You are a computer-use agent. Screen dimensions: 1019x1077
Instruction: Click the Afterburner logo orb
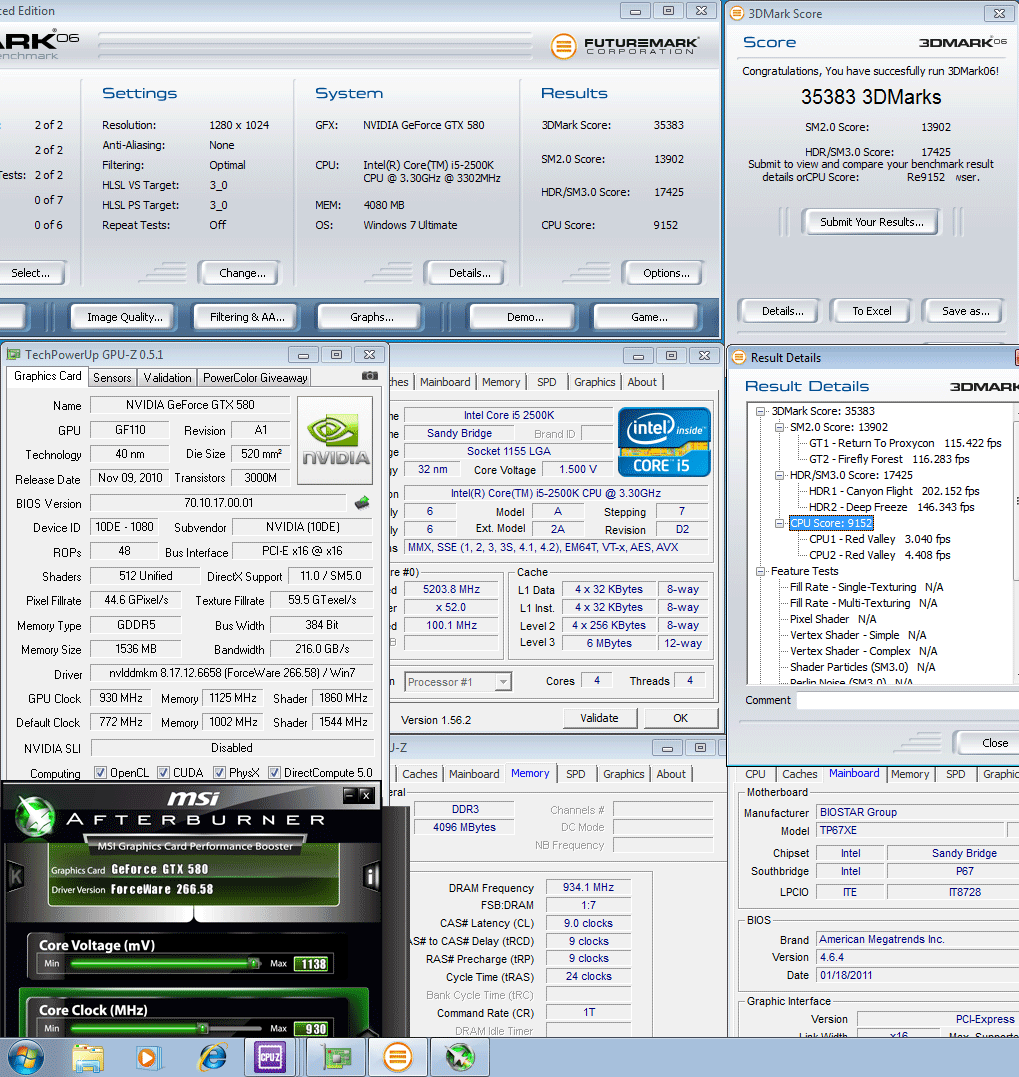pos(36,817)
